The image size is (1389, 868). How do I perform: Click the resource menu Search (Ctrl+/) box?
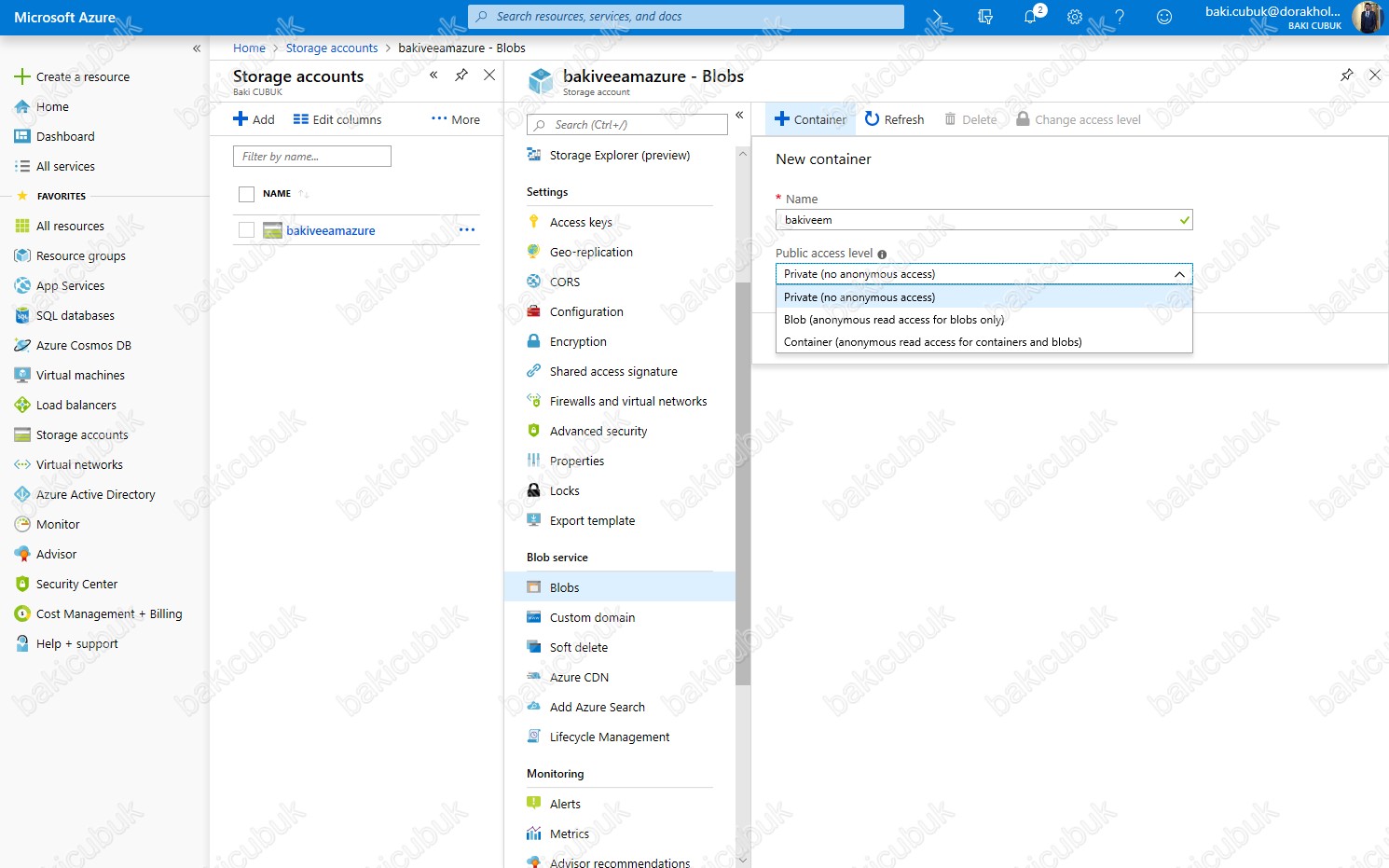[x=627, y=125]
